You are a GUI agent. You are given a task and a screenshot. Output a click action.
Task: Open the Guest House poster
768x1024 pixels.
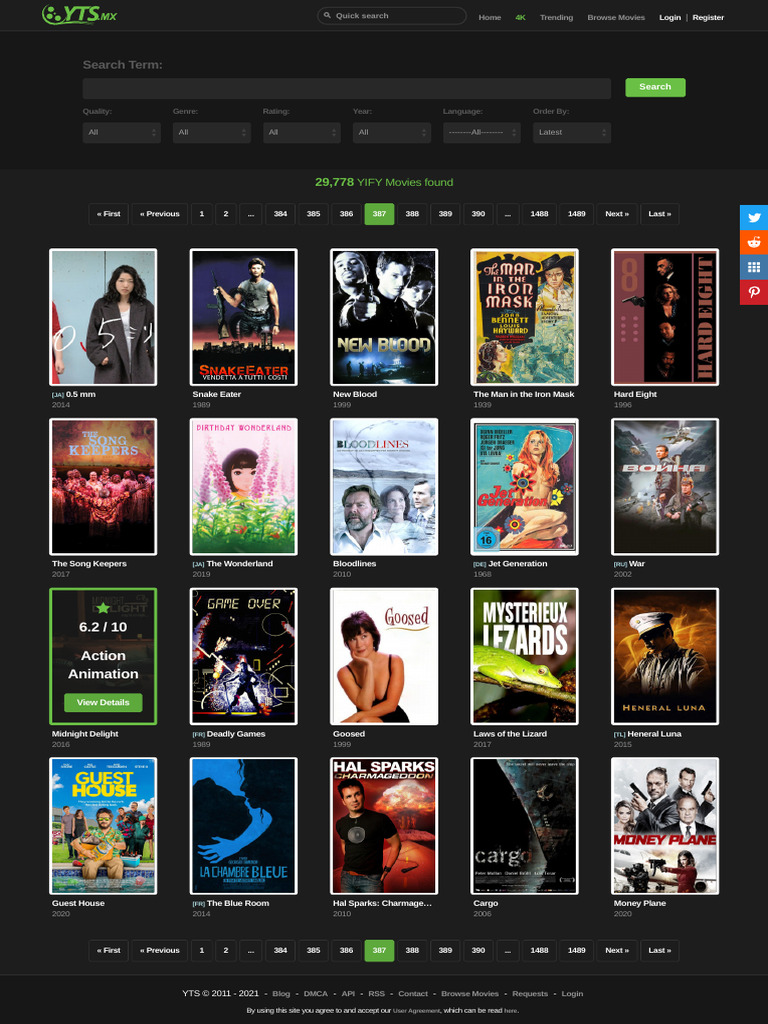pyautogui.click(x=103, y=827)
